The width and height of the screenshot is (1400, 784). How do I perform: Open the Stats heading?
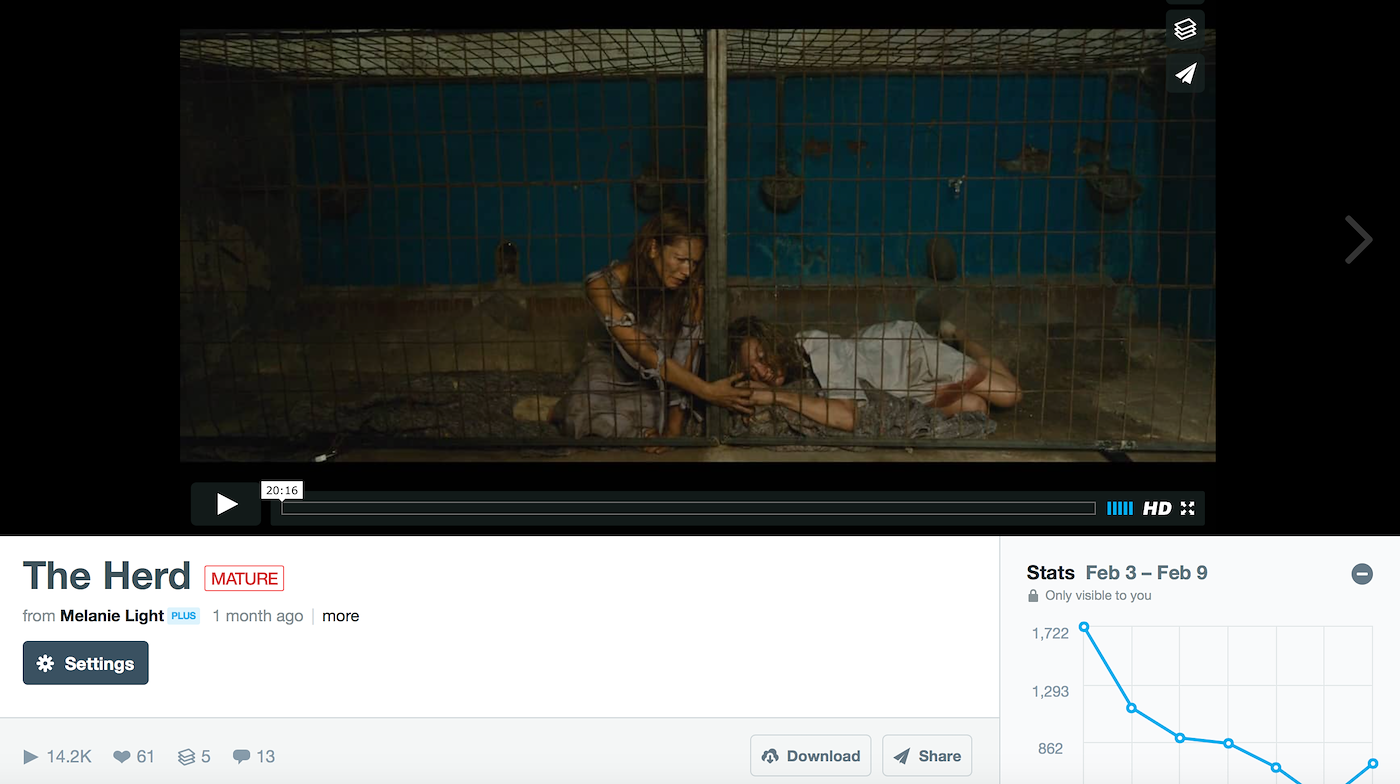coord(1050,573)
